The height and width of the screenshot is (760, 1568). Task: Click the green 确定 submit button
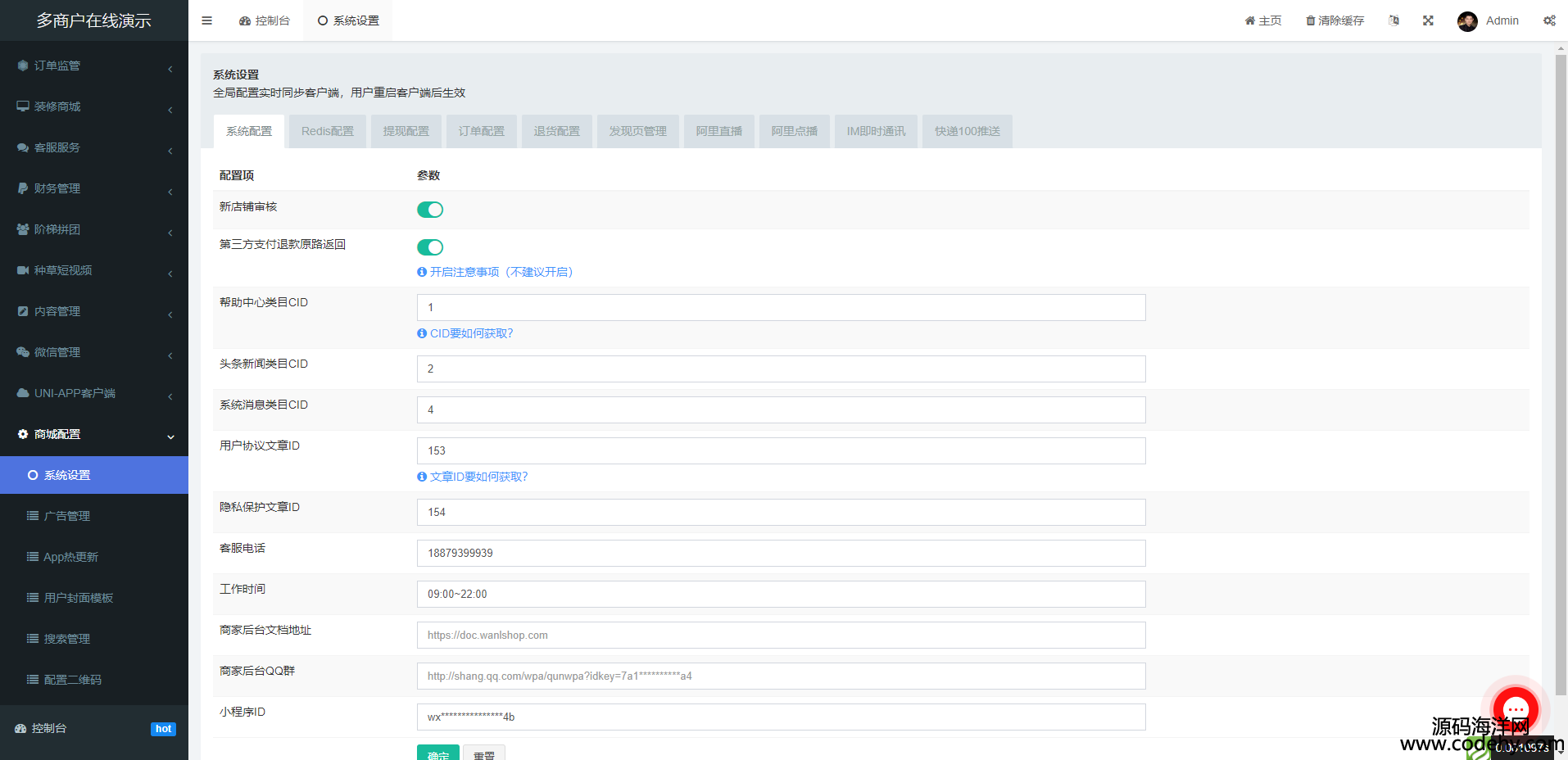point(438,753)
